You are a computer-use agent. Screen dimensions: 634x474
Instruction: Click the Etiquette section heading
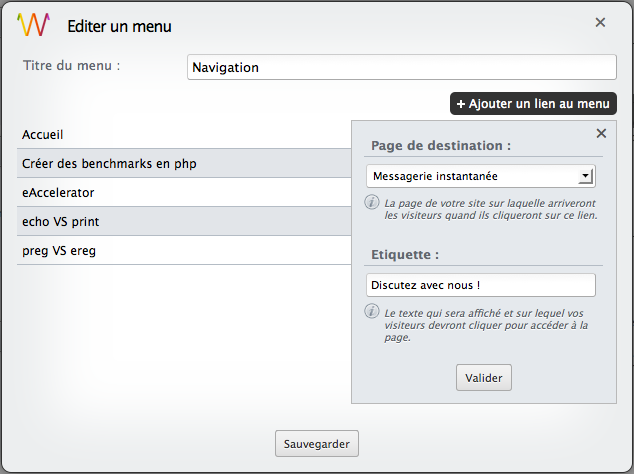pyautogui.click(x=405, y=255)
